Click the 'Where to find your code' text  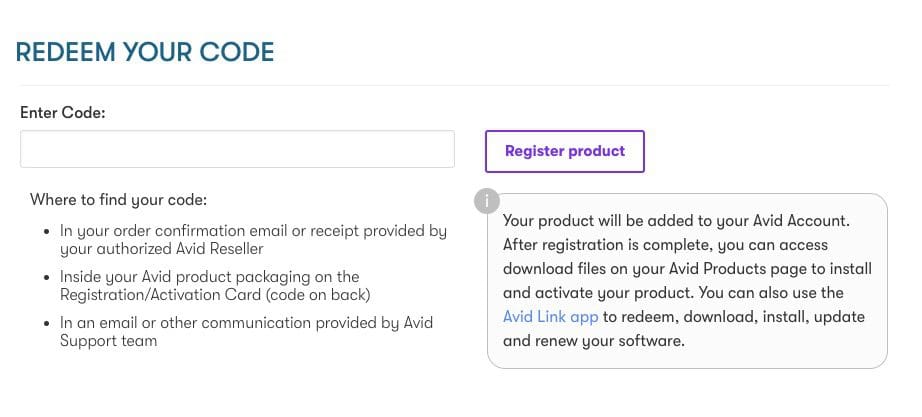[x=118, y=199]
